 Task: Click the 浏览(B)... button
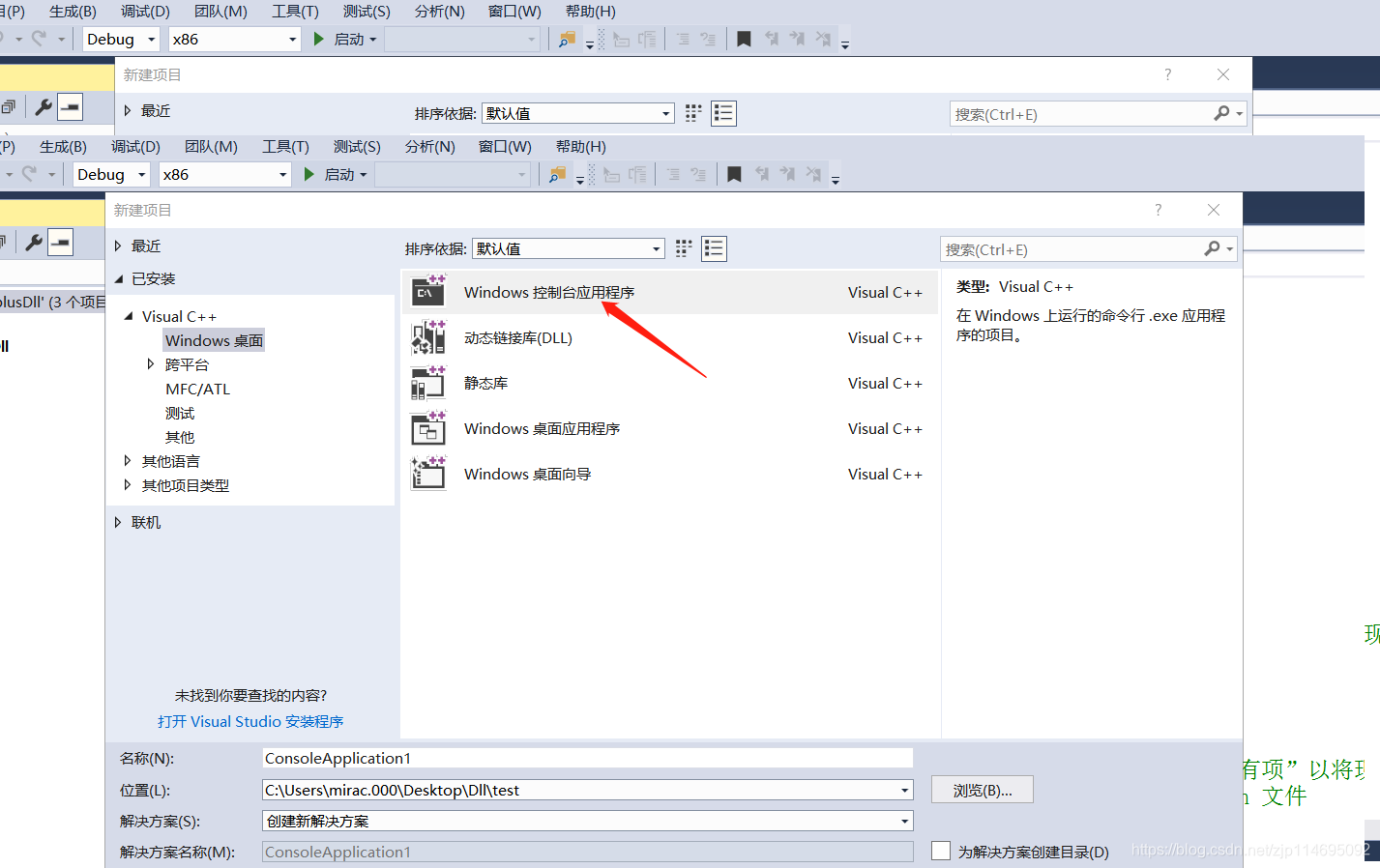pyautogui.click(x=983, y=790)
